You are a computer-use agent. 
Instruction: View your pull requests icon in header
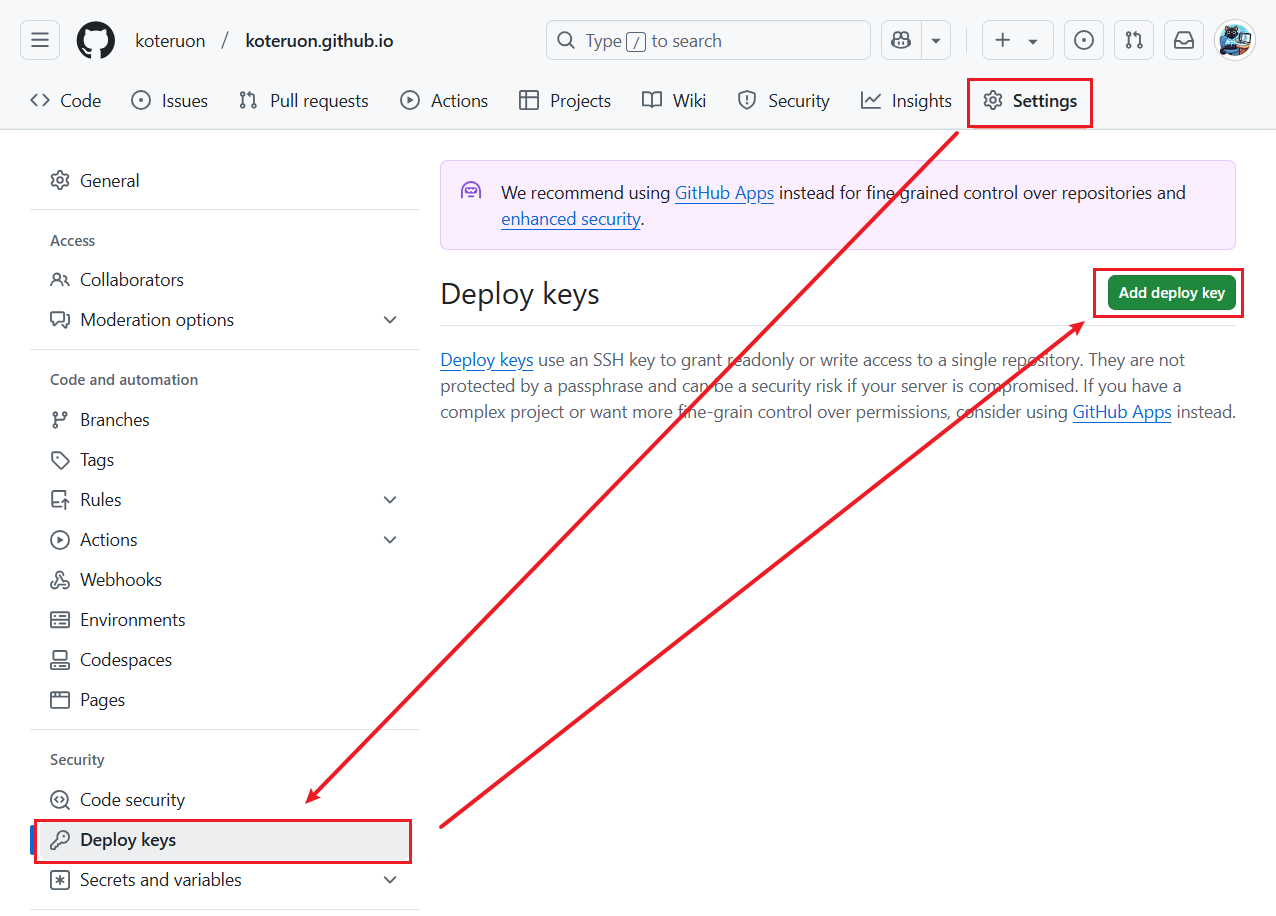(x=1133, y=40)
